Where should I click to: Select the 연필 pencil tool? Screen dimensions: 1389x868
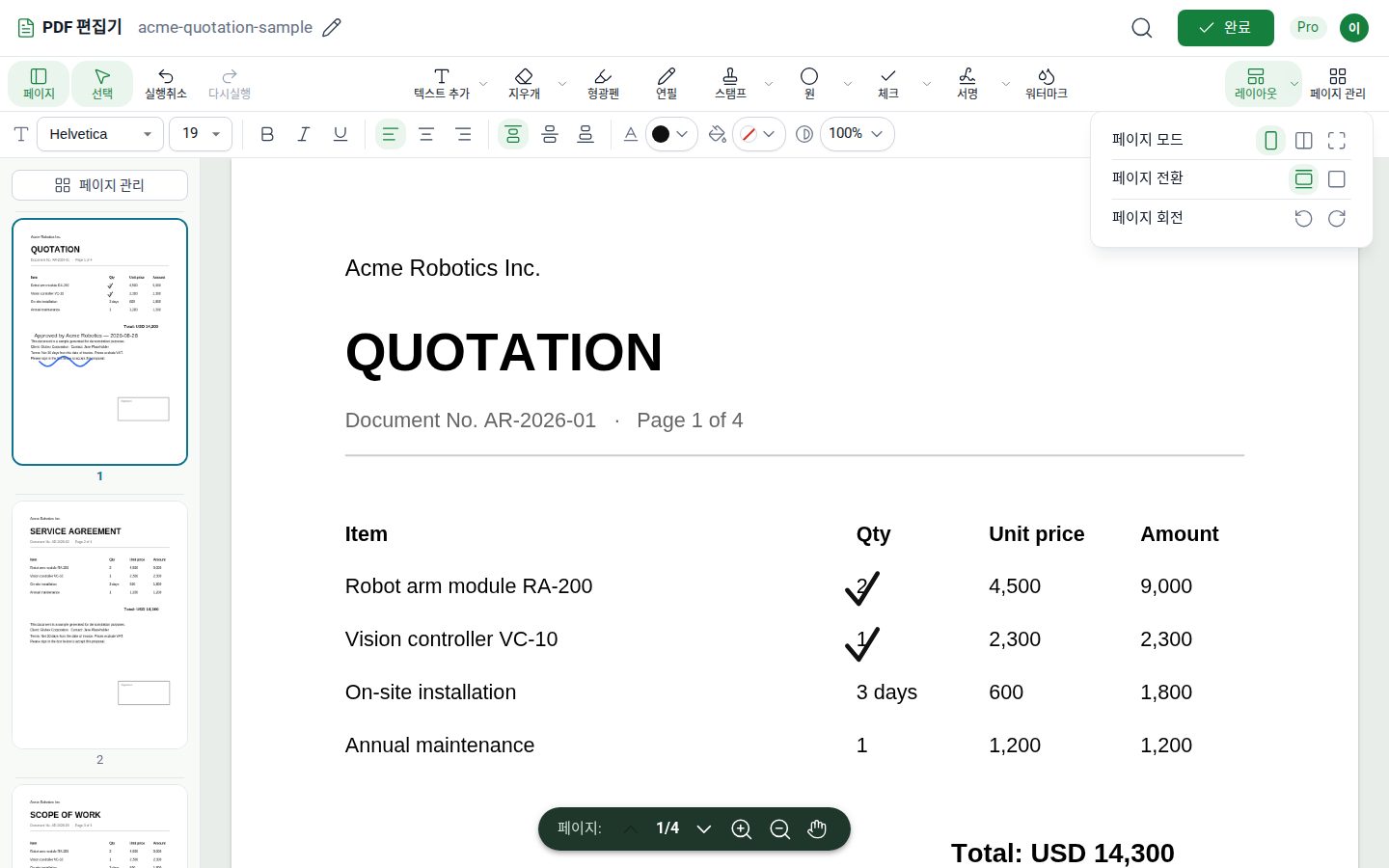(x=667, y=84)
